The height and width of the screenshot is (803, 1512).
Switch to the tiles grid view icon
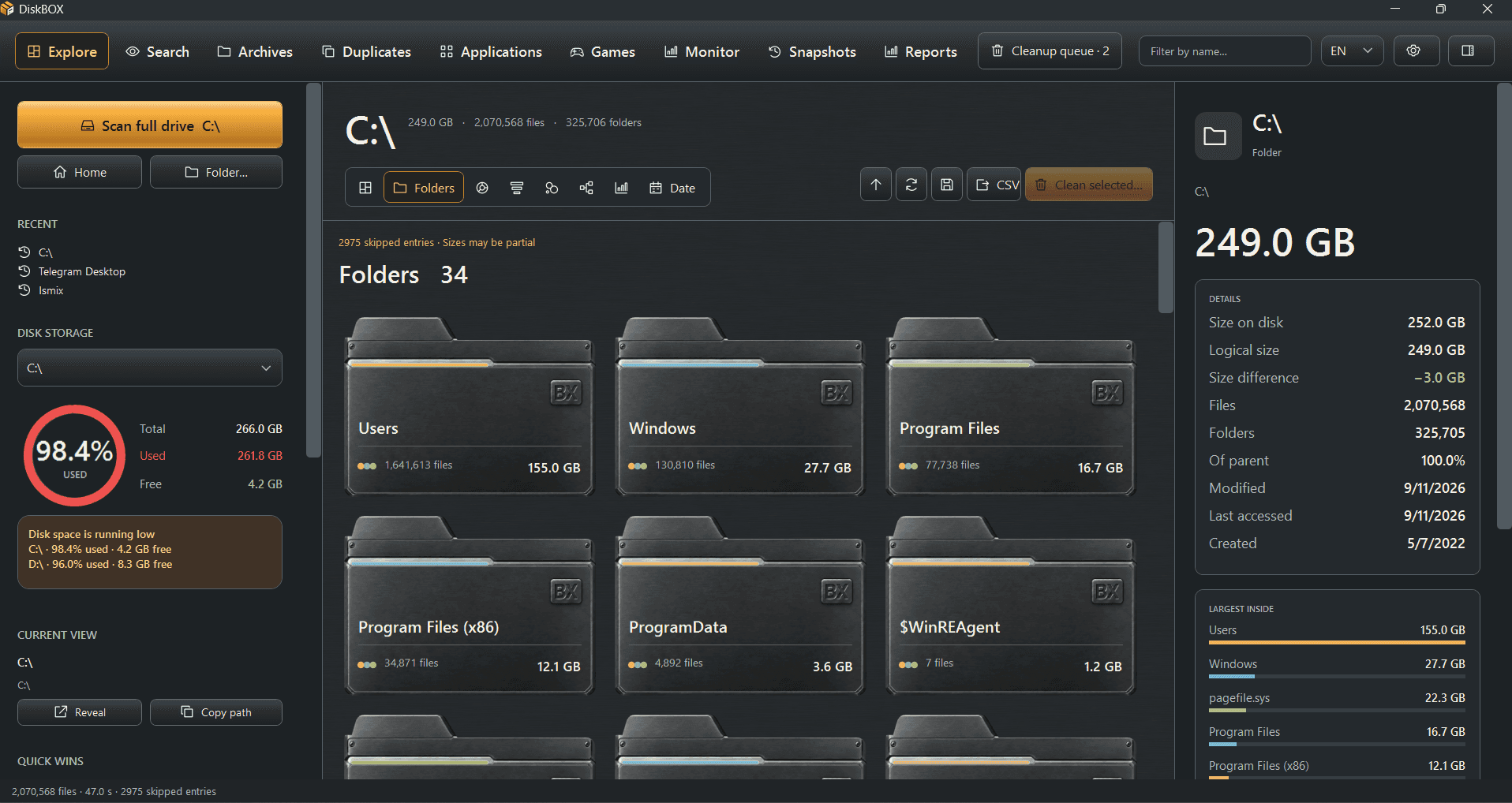coord(365,188)
